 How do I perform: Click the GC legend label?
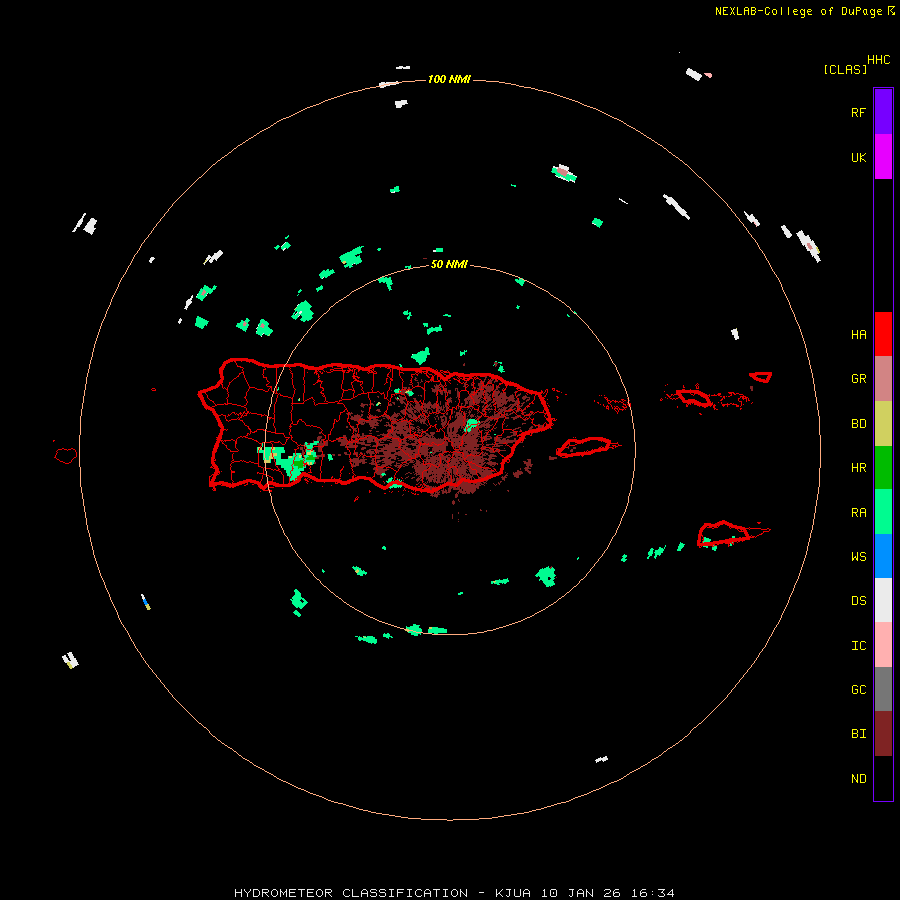pyautogui.click(x=858, y=689)
